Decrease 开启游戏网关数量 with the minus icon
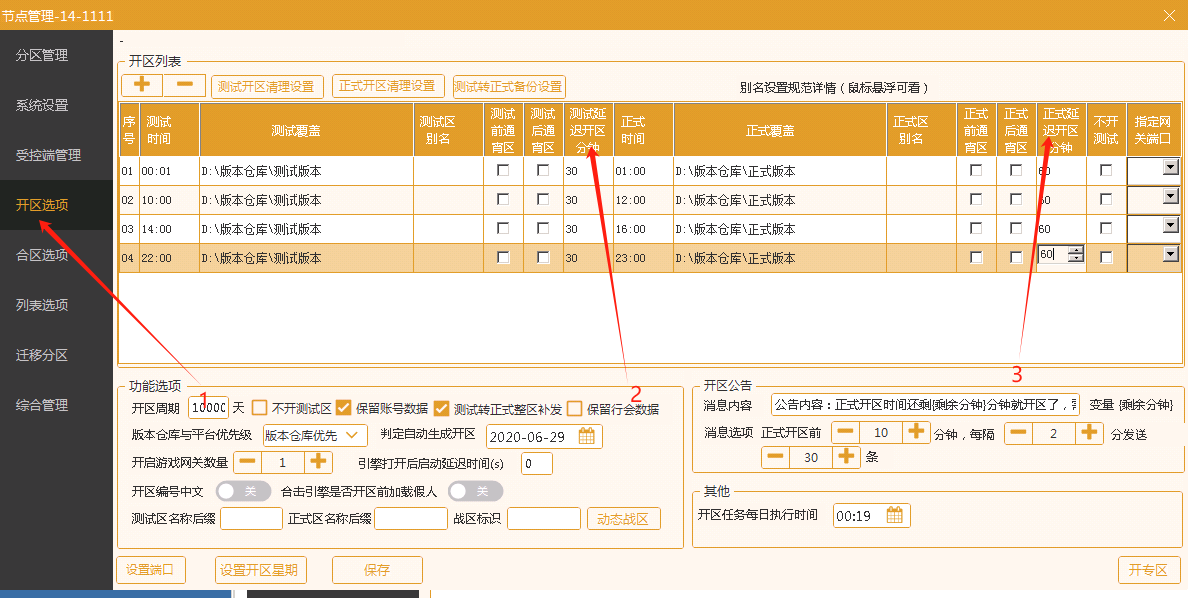 coord(247,462)
